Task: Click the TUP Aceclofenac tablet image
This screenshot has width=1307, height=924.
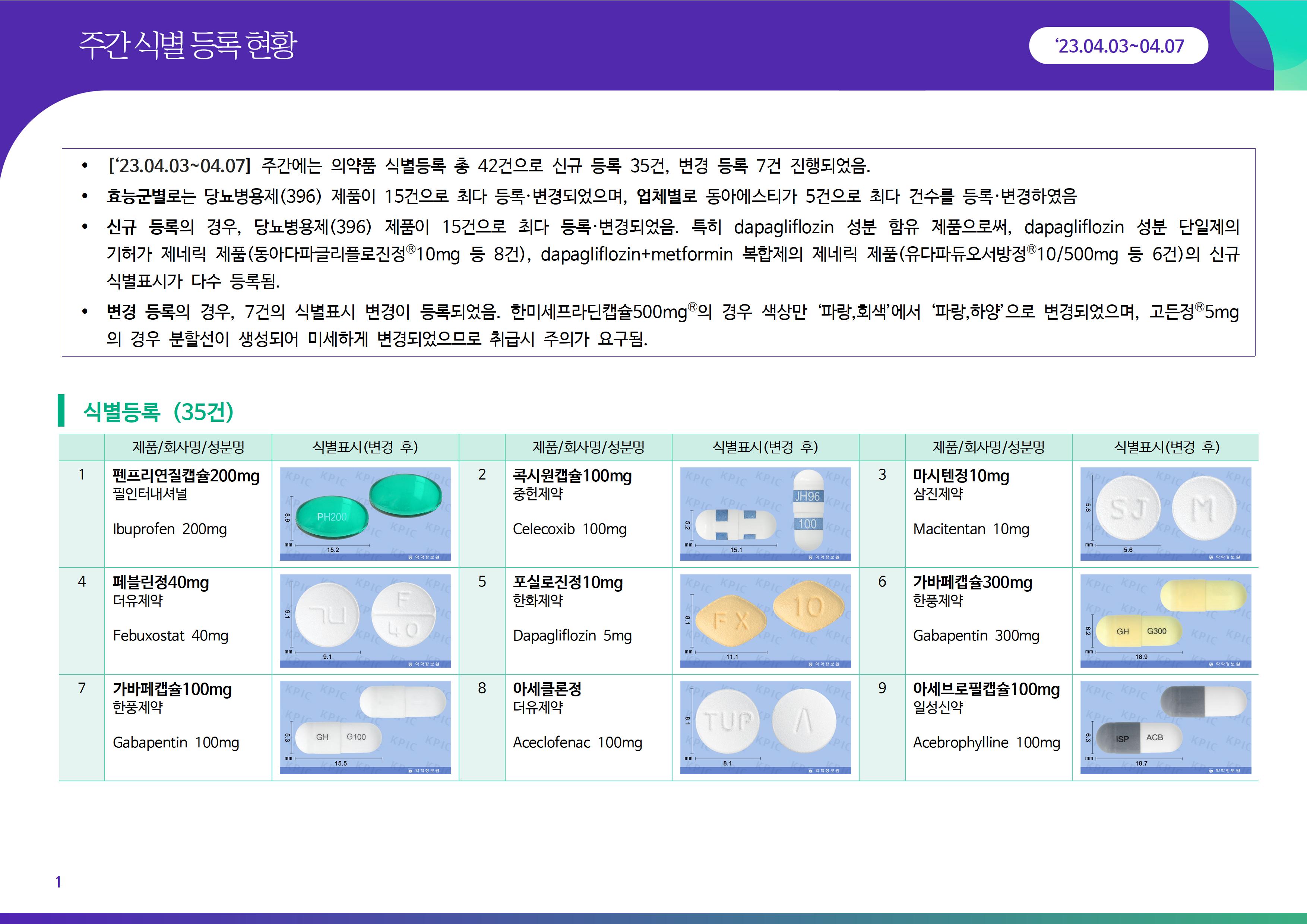Action: click(x=765, y=727)
